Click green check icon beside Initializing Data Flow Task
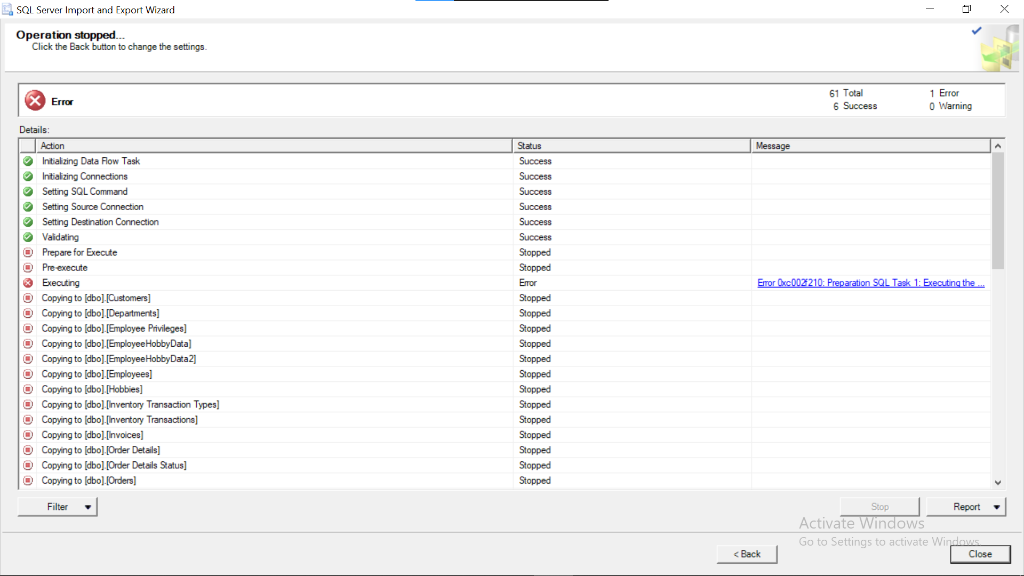 pyautogui.click(x=28, y=161)
